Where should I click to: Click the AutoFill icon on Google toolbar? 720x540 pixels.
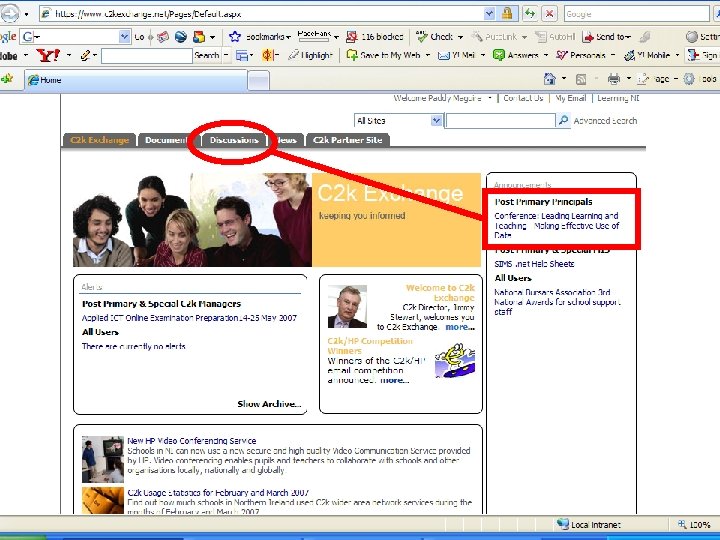(x=540, y=36)
